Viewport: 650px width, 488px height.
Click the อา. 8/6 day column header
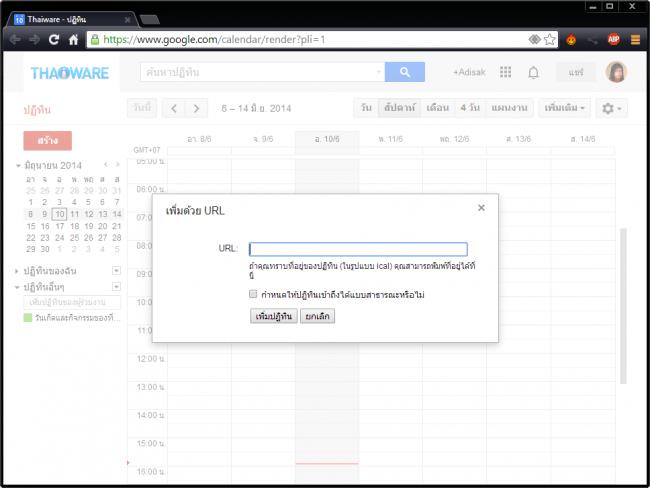tap(199, 139)
